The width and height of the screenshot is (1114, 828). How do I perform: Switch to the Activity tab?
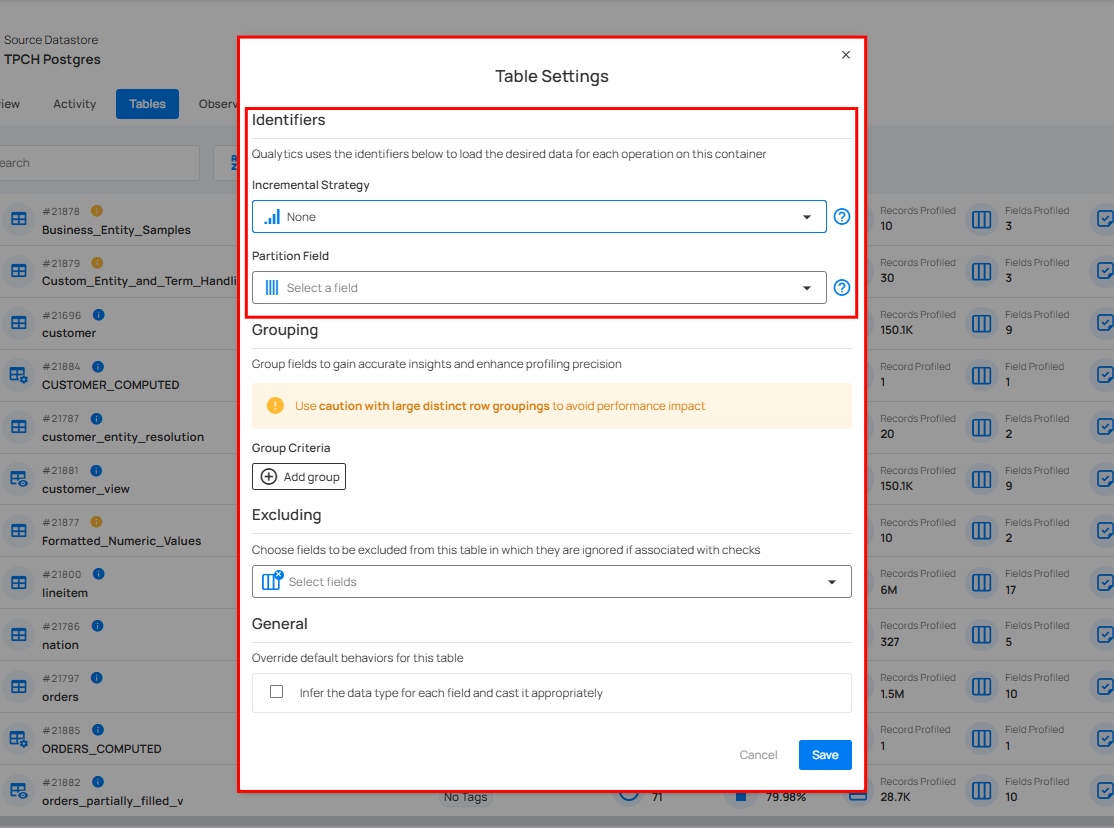click(x=75, y=104)
